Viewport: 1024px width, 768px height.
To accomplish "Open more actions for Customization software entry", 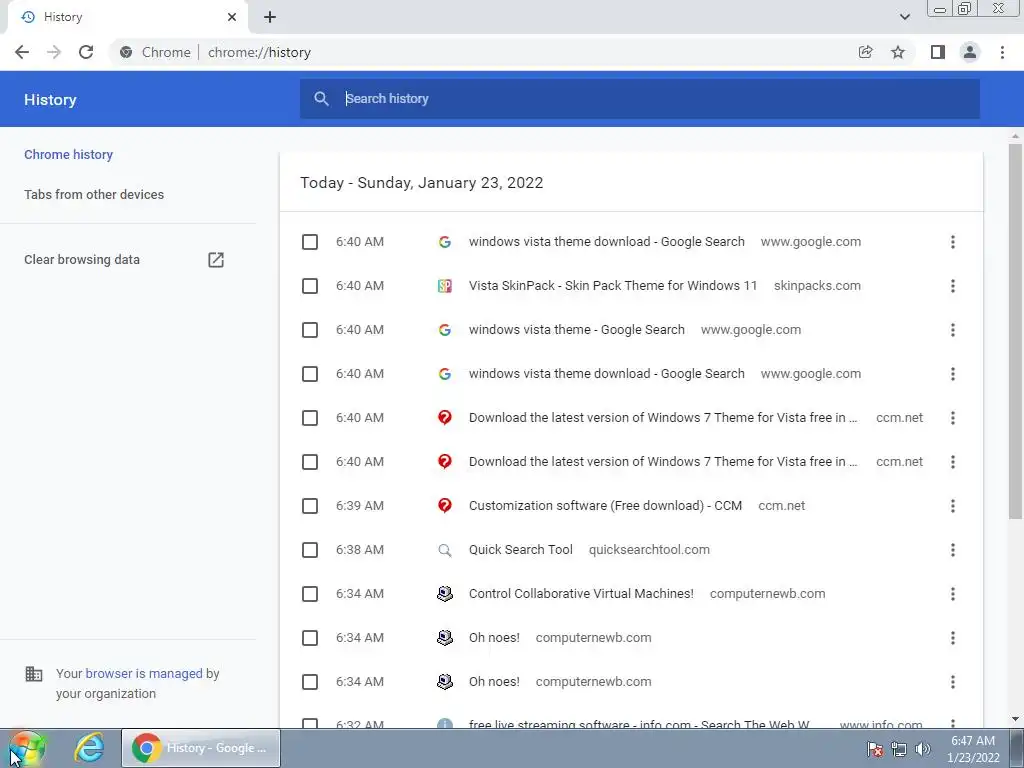I will point(953,506).
